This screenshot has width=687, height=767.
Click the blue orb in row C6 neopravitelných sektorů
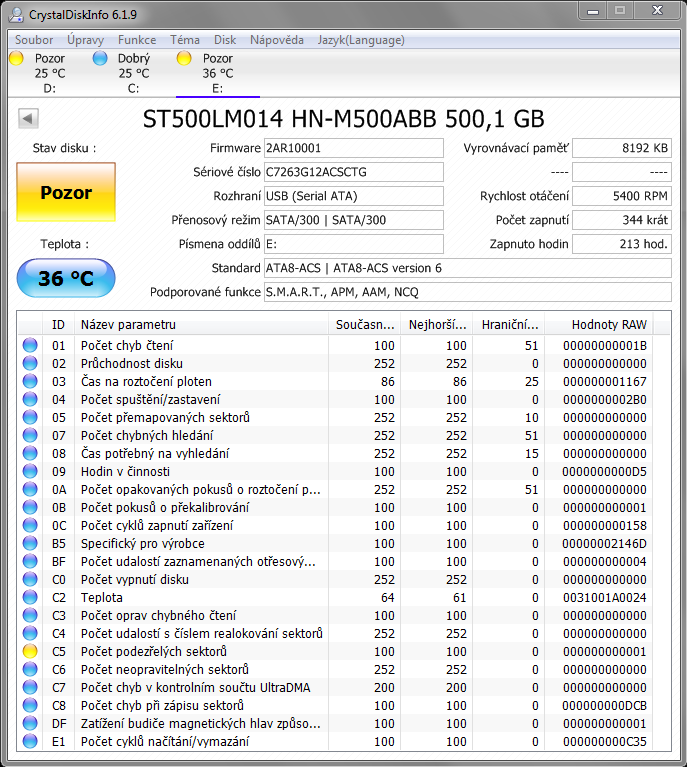coord(30,669)
